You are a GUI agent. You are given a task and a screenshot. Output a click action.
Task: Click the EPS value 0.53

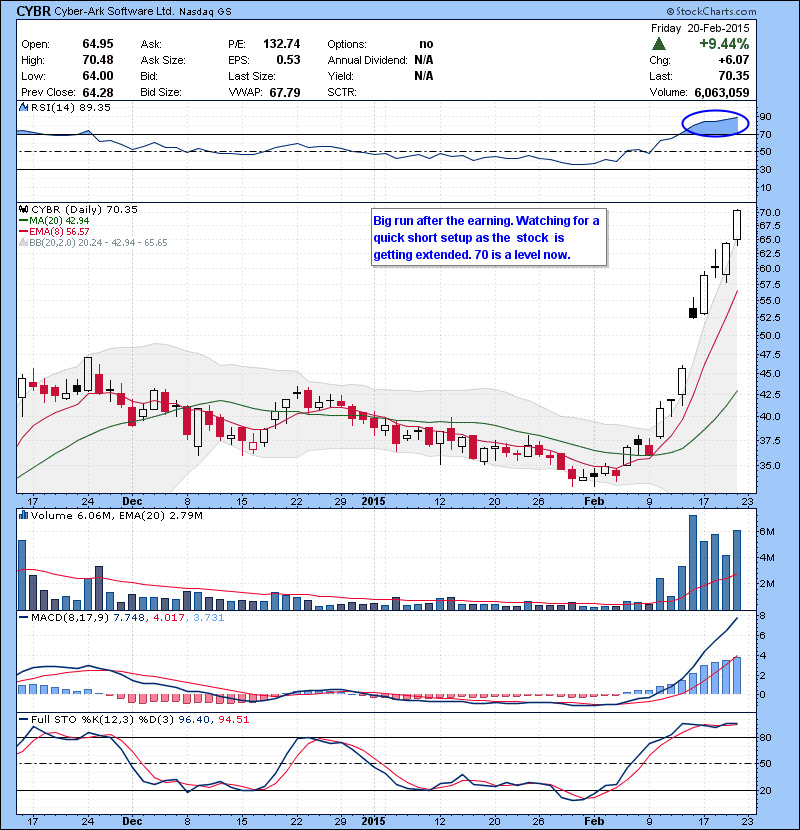click(x=289, y=60)
